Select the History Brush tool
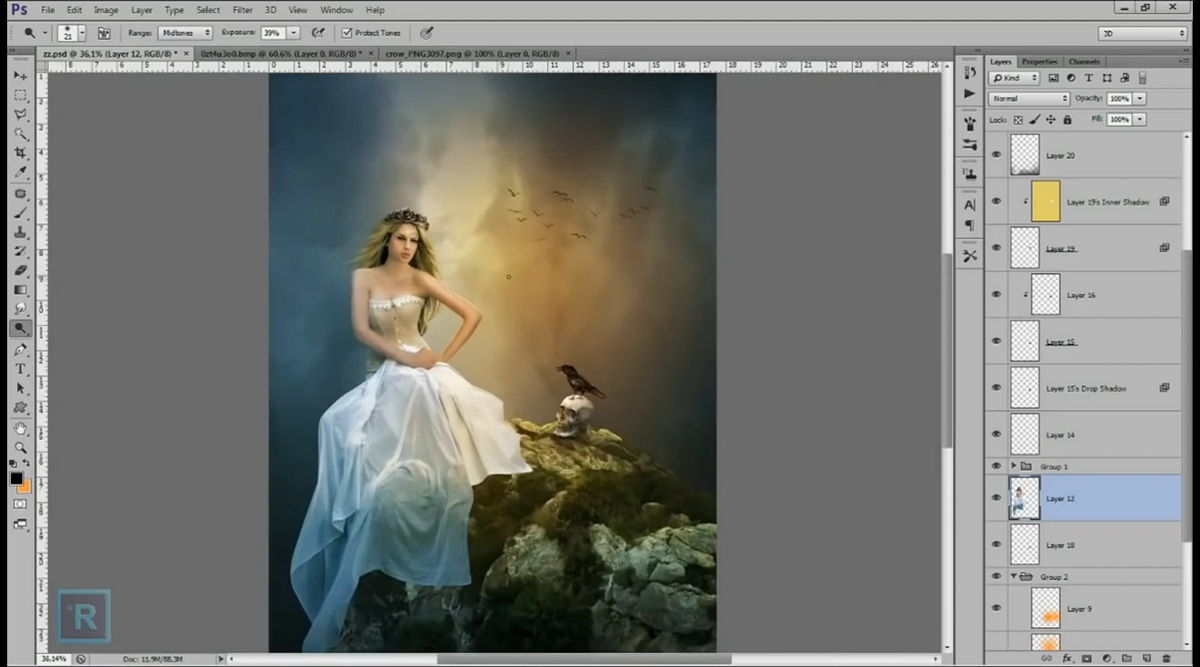The image size is (1200, 667). [x=20, y=251]
